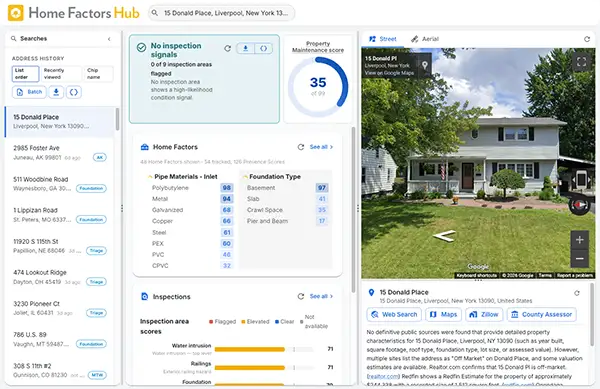This screenshot has height=389, width=600.
Task: Click the Clear legend blue swatch
Action: 277,322
